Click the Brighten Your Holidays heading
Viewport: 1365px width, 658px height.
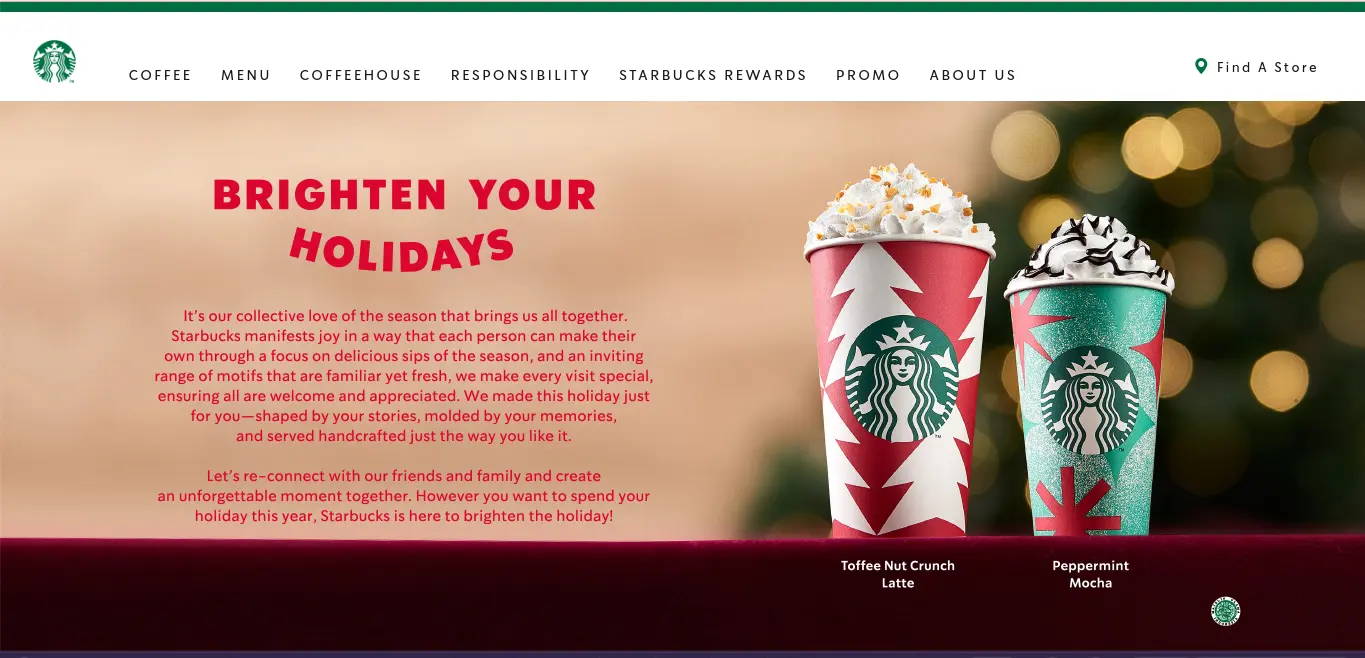click(x=404, y=224)
